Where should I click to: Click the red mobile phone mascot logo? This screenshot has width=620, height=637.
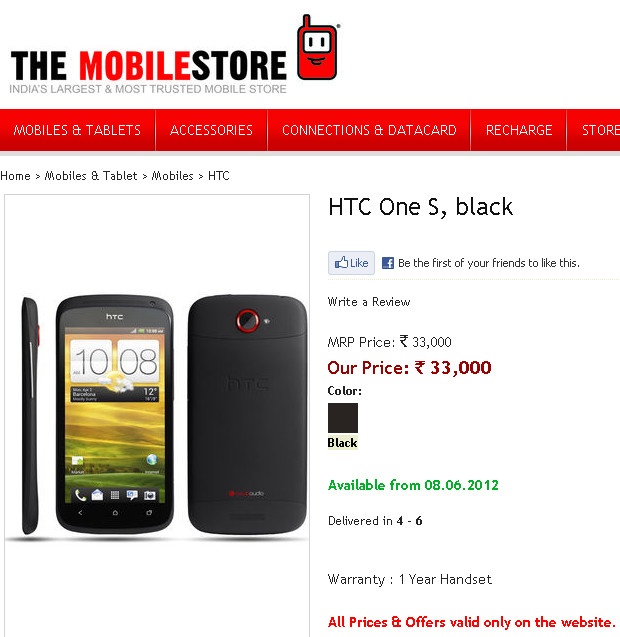[x=317, y=48]
